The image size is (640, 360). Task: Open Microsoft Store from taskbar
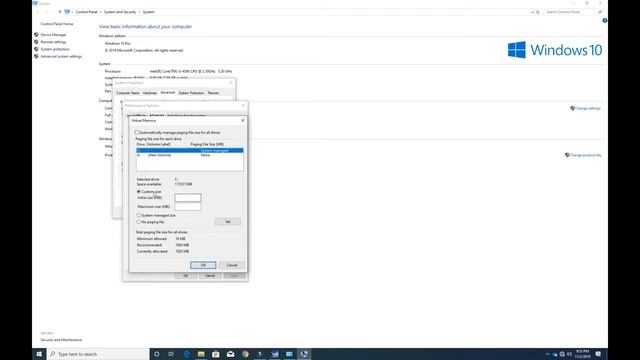(216, 354)
